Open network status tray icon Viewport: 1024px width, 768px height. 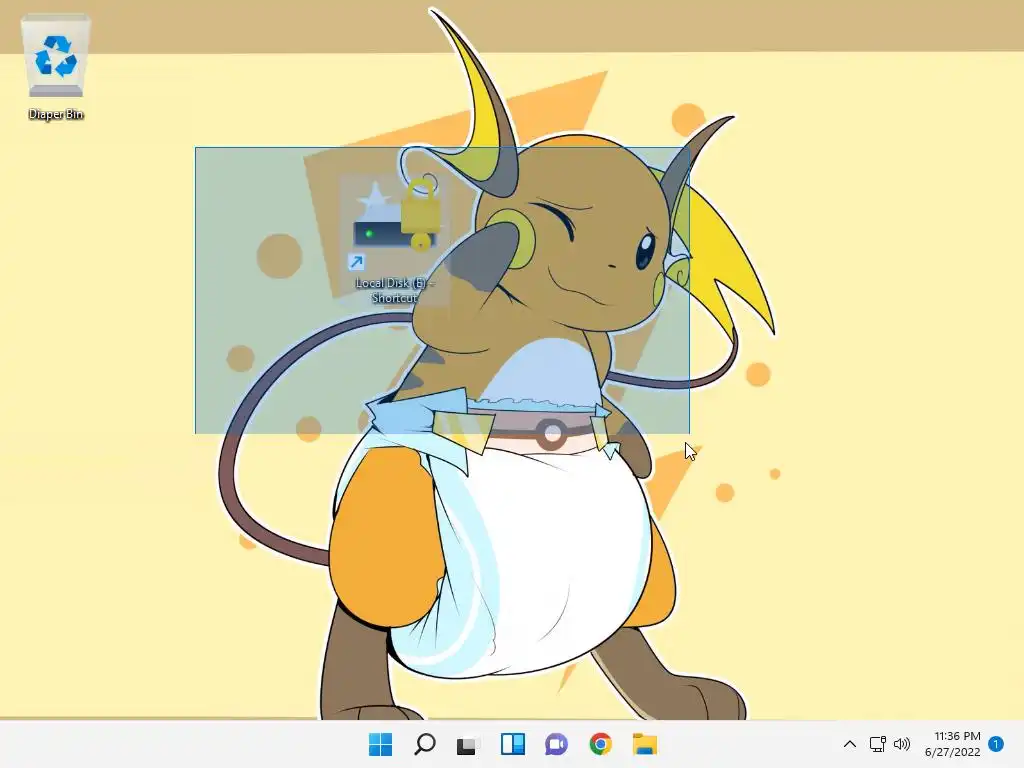pyautogui.click(x=878, y=744)
